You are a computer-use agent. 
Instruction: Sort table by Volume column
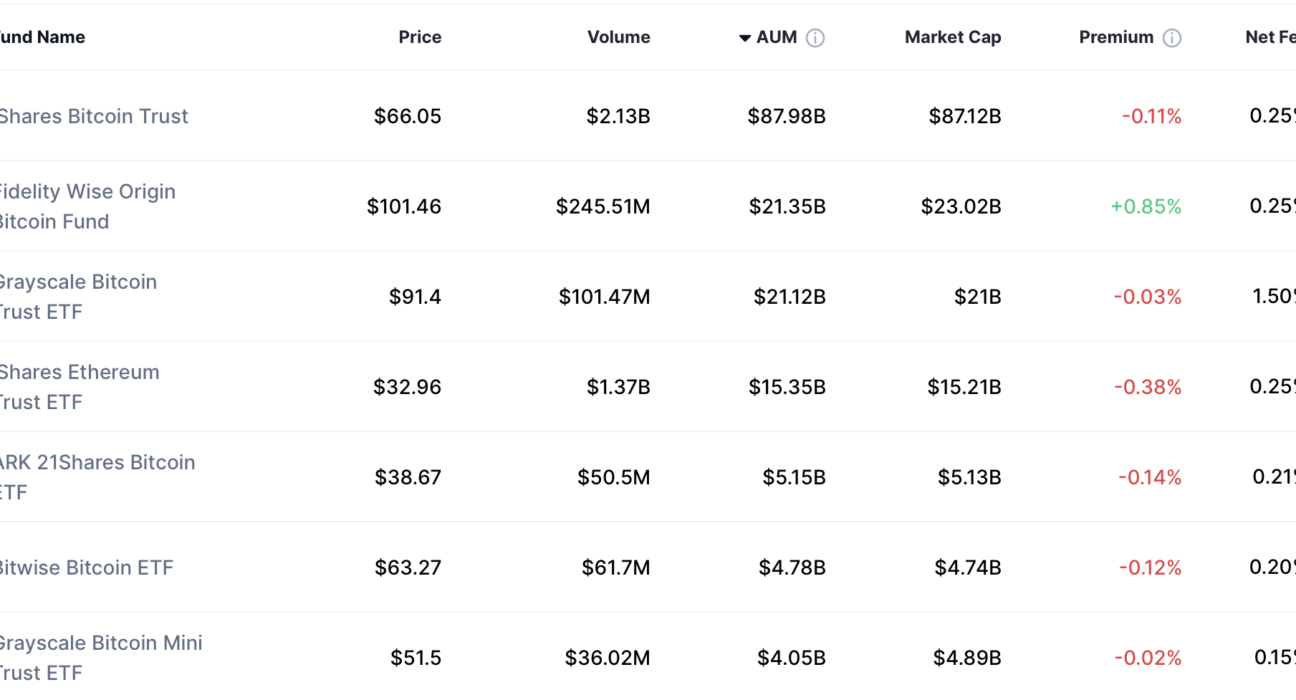[619, 37]
